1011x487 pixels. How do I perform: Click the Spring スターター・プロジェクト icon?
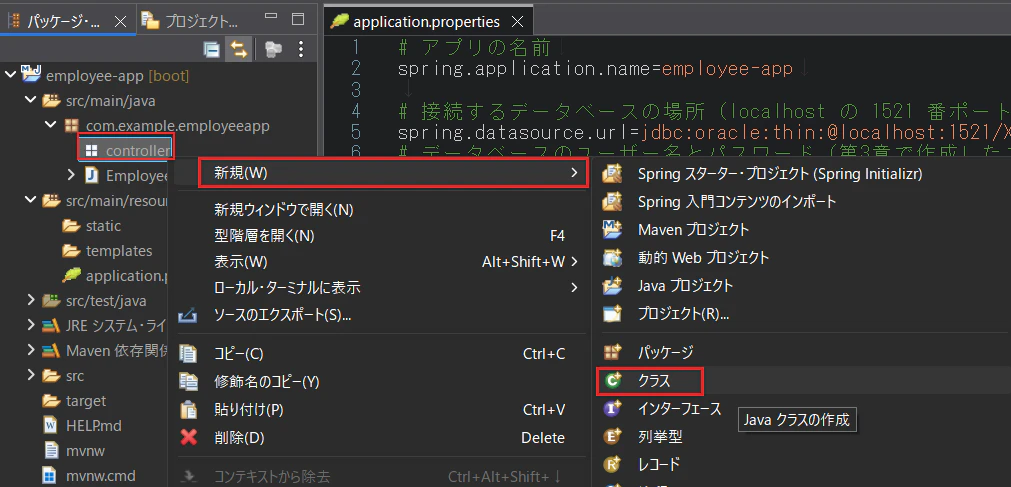pos(611,174)
